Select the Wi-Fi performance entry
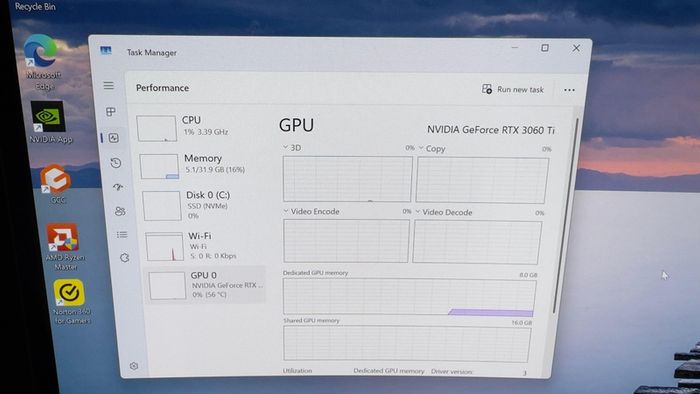700x394 pixels. [205, 245]
